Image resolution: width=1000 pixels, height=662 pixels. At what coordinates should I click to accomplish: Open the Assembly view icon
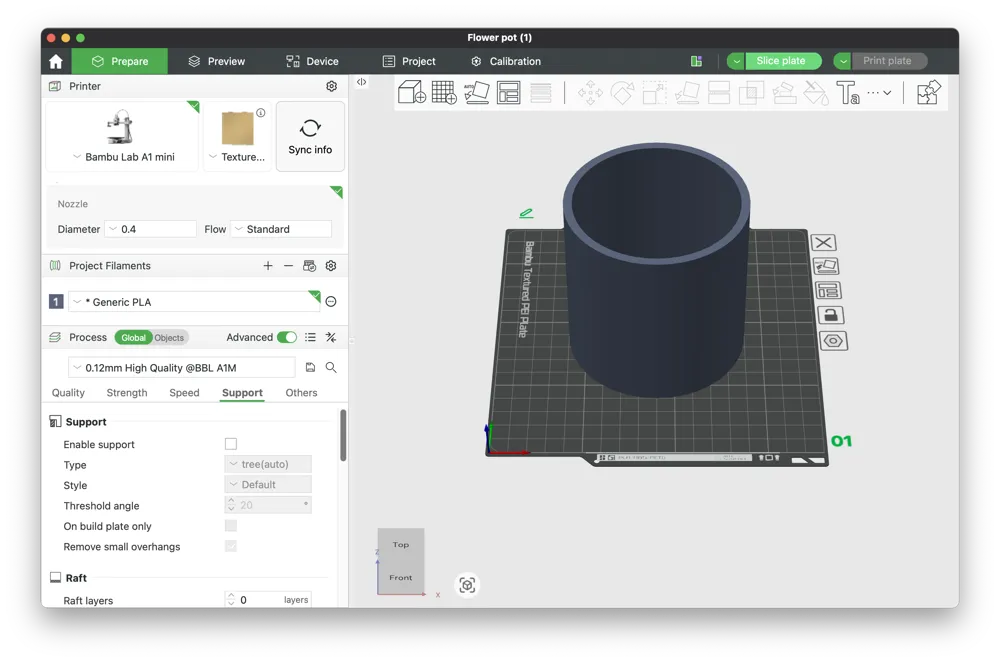tap(929, 92)
